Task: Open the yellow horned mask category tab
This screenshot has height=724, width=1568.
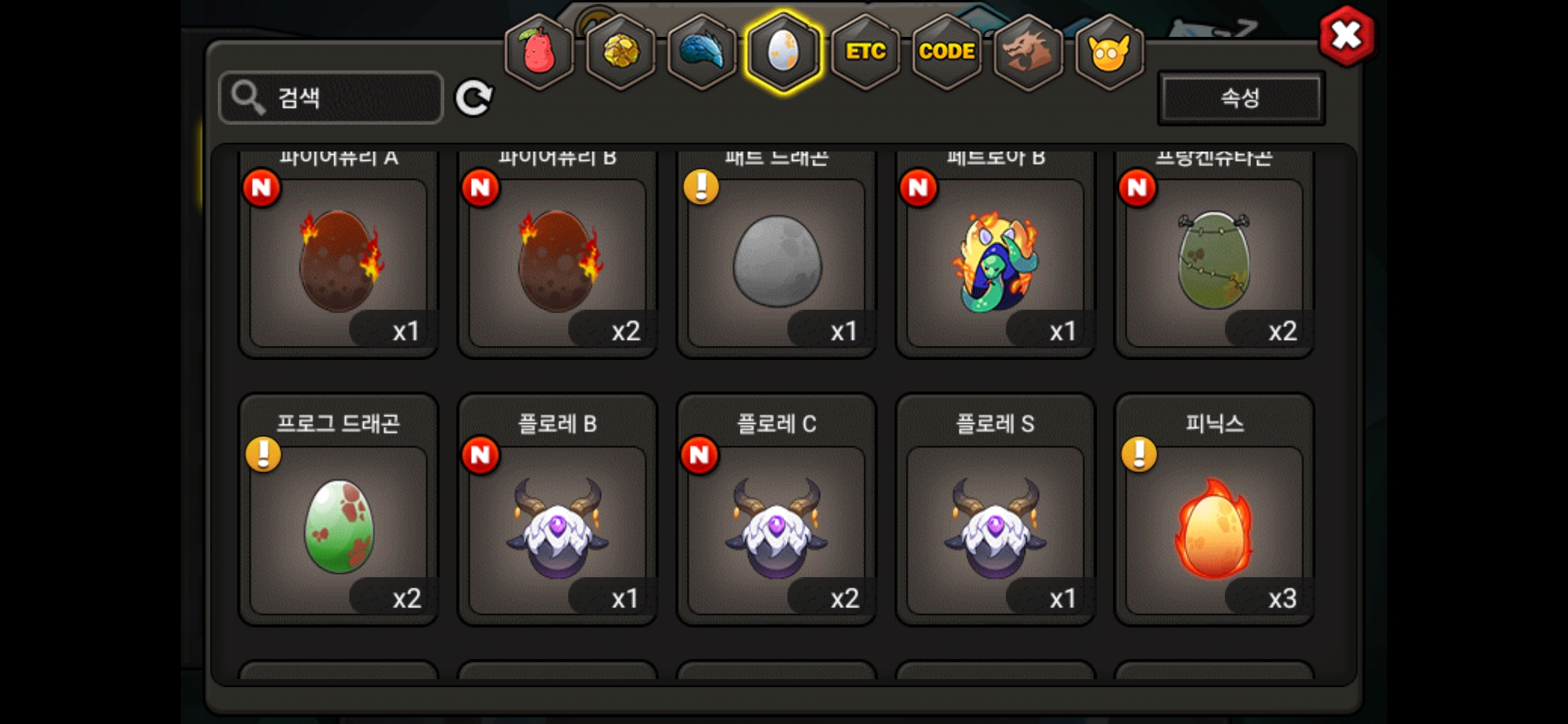Action: click(x=1110, y=52)
